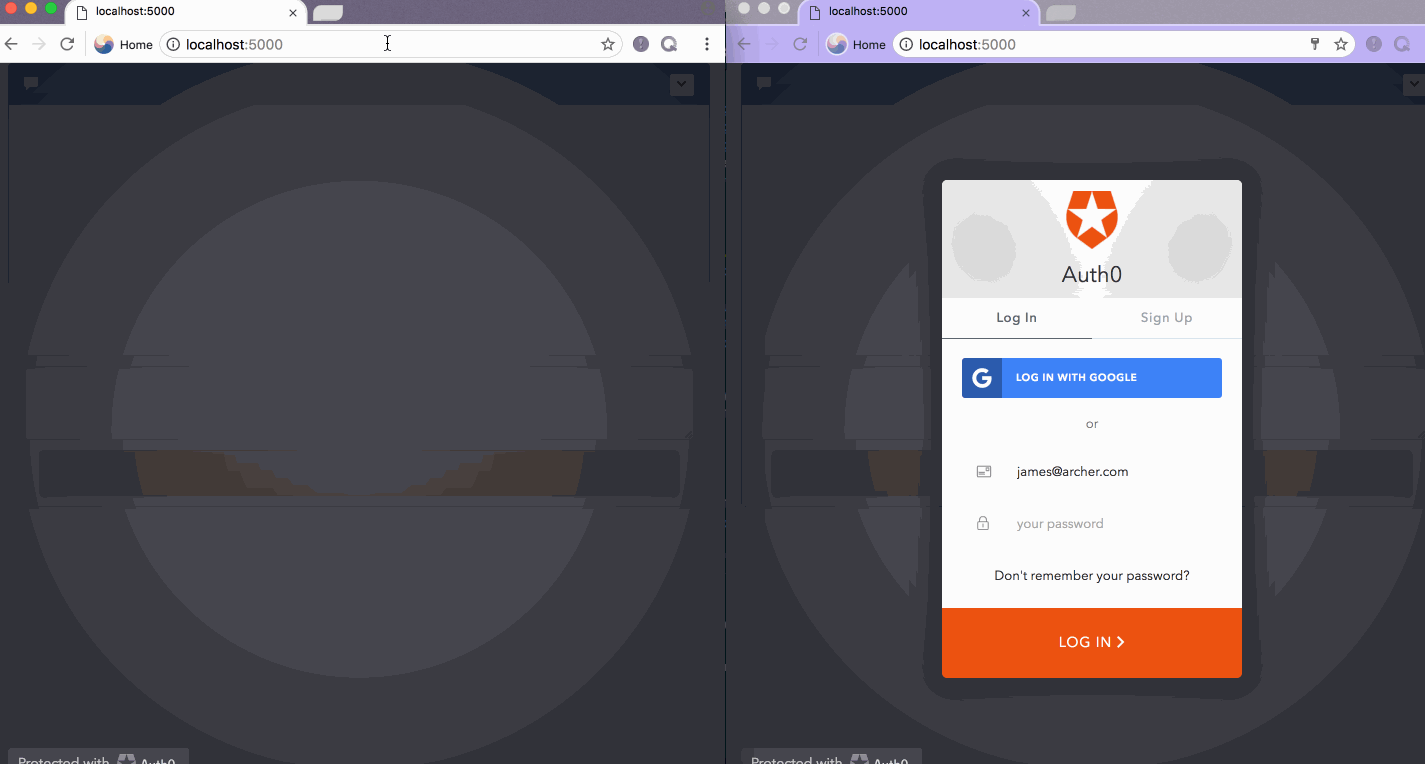Viewport: 1425px width, 764px height.
Task: Open a new tab in right window
Action: tap(1061, 13)
